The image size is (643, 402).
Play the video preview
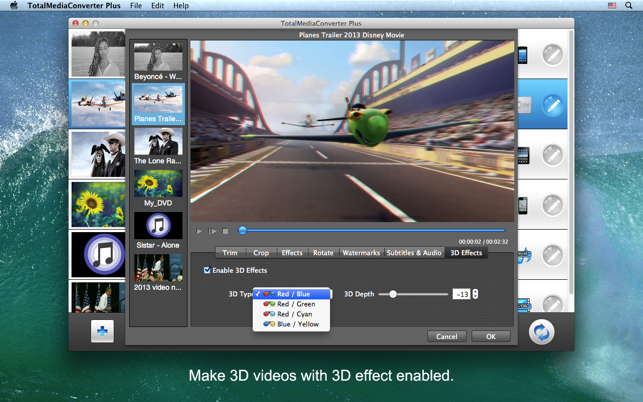tap(199, 231)
